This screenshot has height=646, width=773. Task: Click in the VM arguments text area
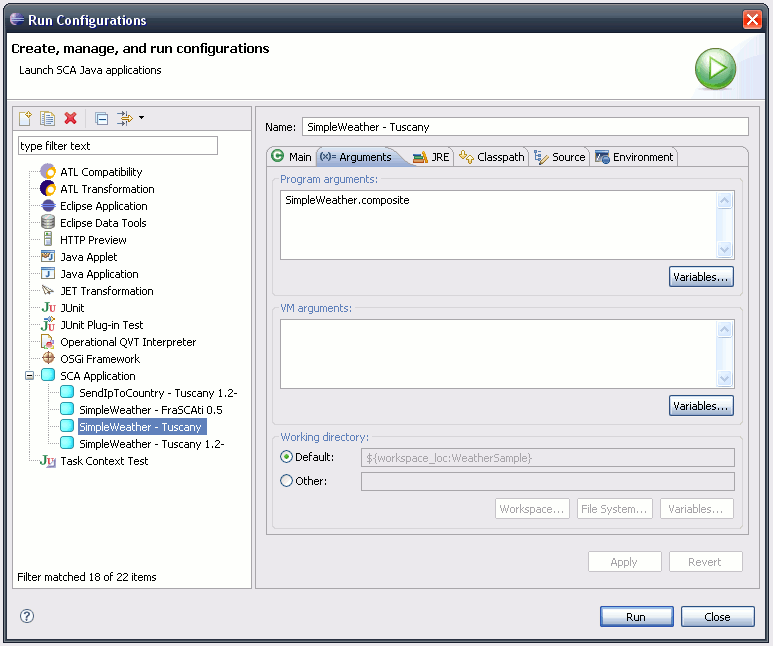(x=498, y=354)
